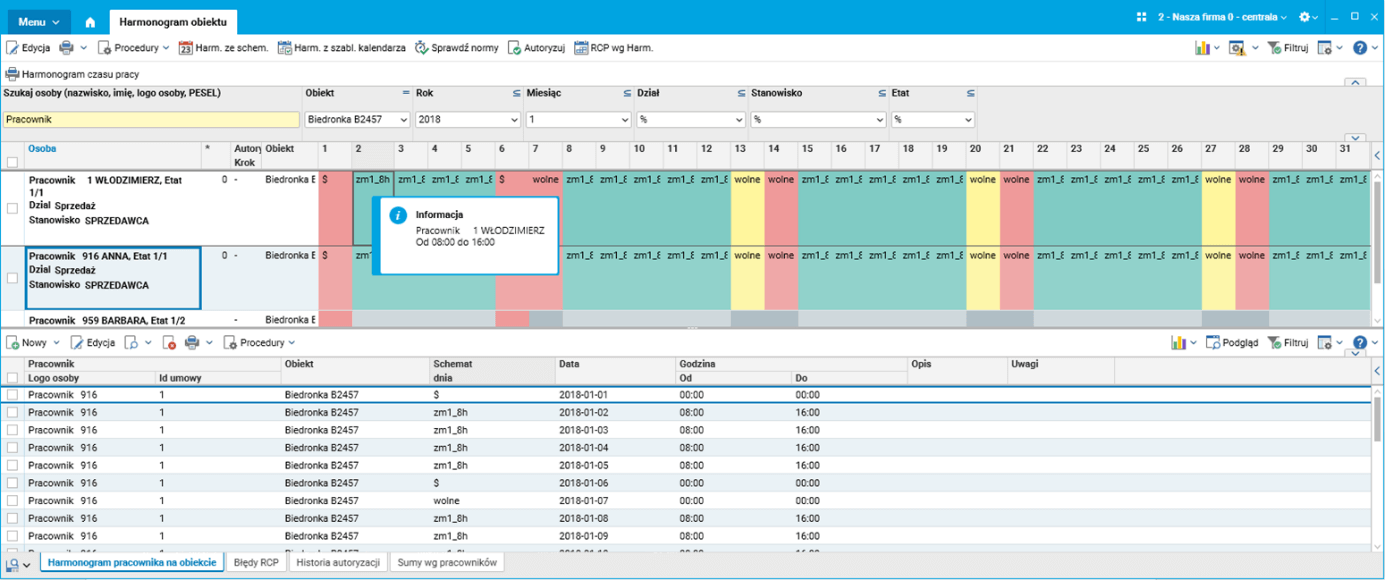Screen dimensions: 1385x580
Task: Click the Schemat dnia column header
Action: pyautogui.click(x=492, y=371)
